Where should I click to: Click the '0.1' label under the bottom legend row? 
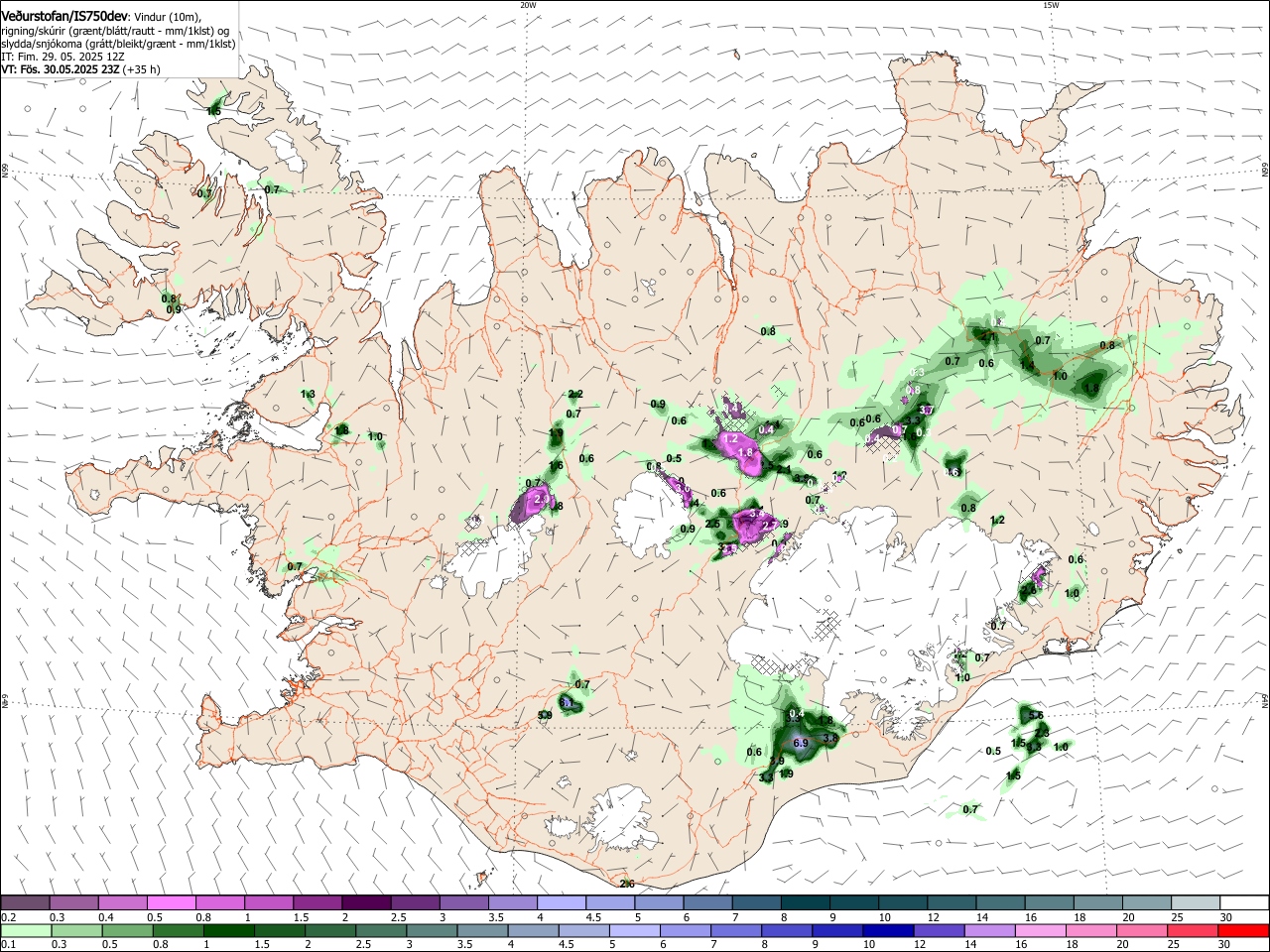click(9, 945)
